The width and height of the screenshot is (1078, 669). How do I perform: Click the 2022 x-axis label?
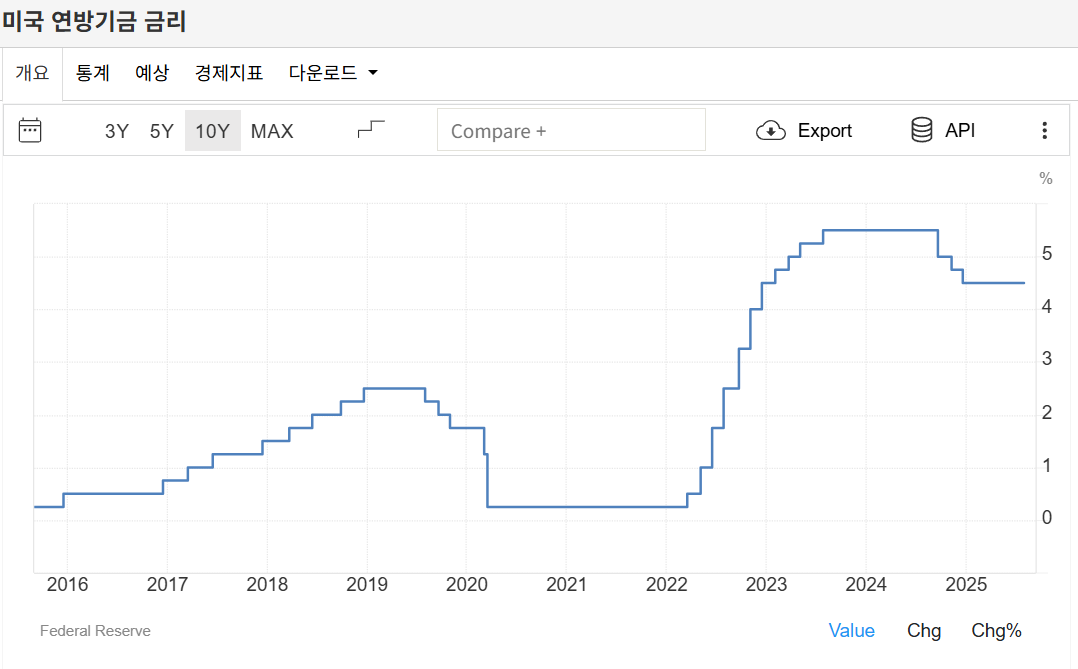[x=666, y=584]
